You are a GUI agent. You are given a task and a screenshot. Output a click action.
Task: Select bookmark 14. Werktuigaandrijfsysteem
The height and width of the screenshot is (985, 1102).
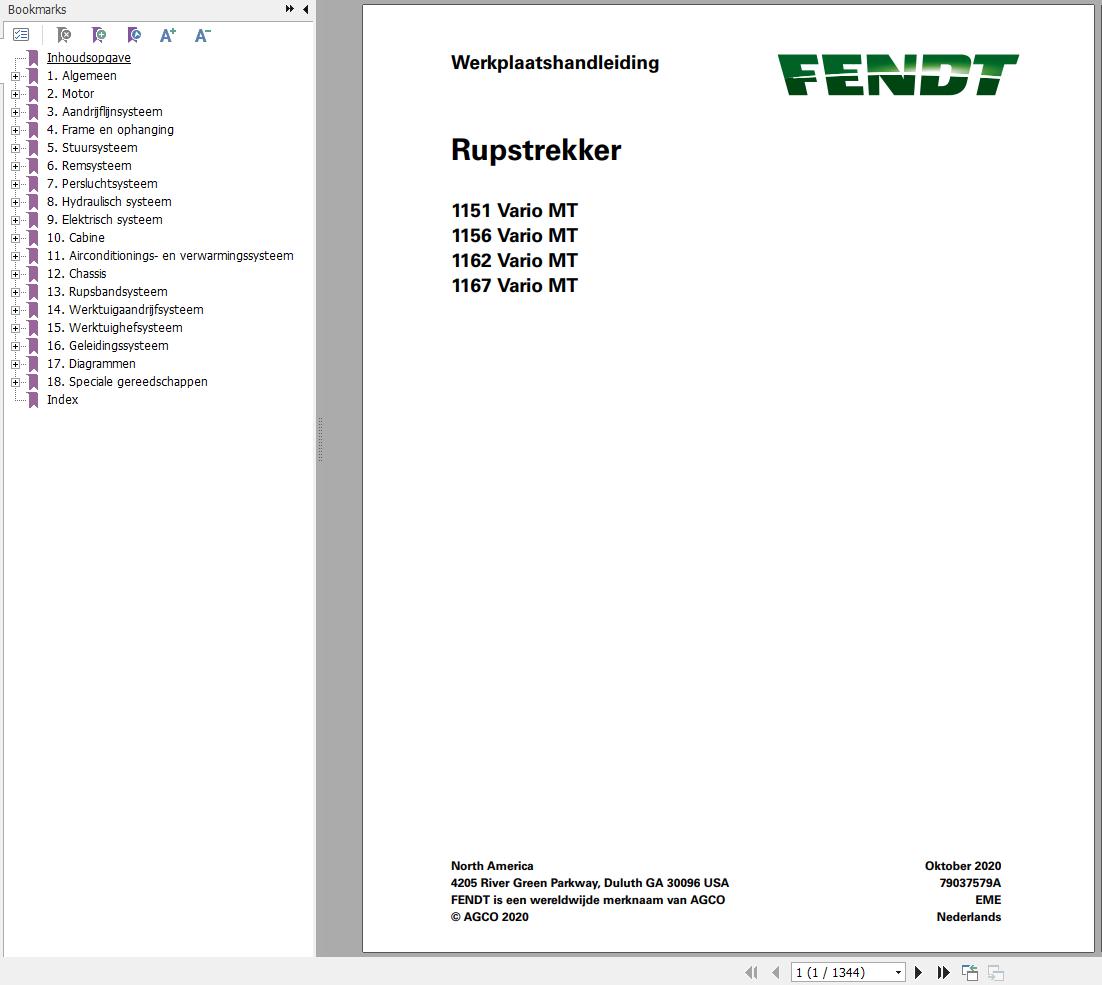pyautogui.click(x=125, y=309)
